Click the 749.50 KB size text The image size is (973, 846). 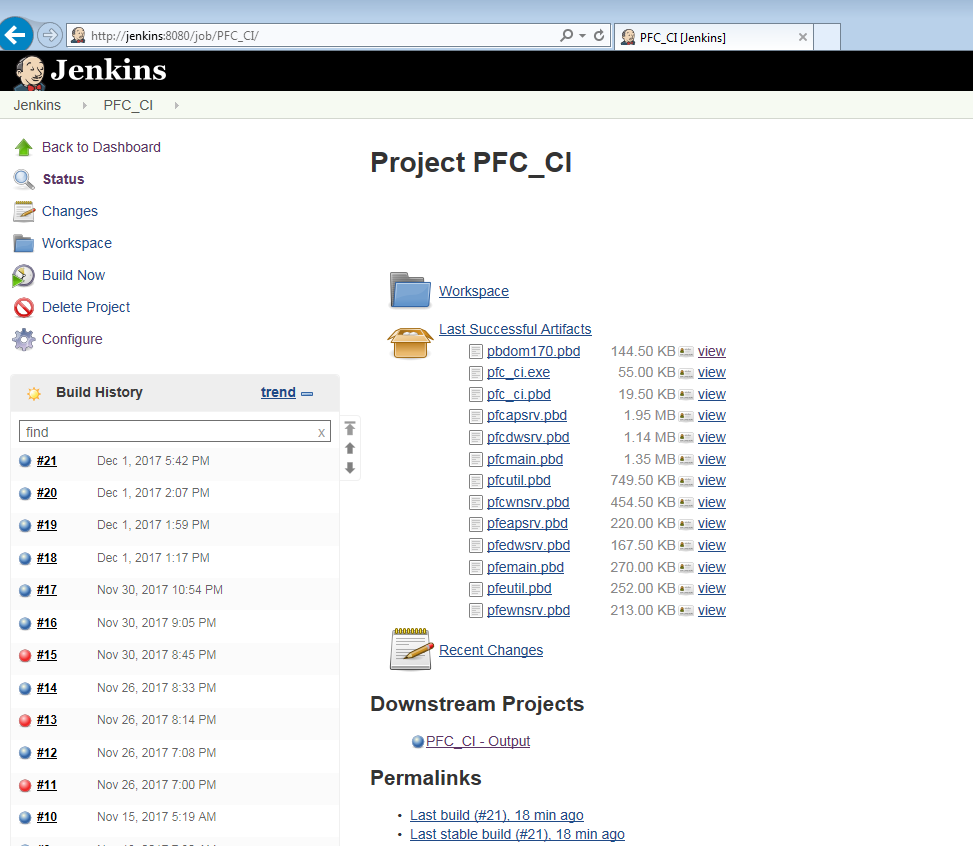pos(642,480)
